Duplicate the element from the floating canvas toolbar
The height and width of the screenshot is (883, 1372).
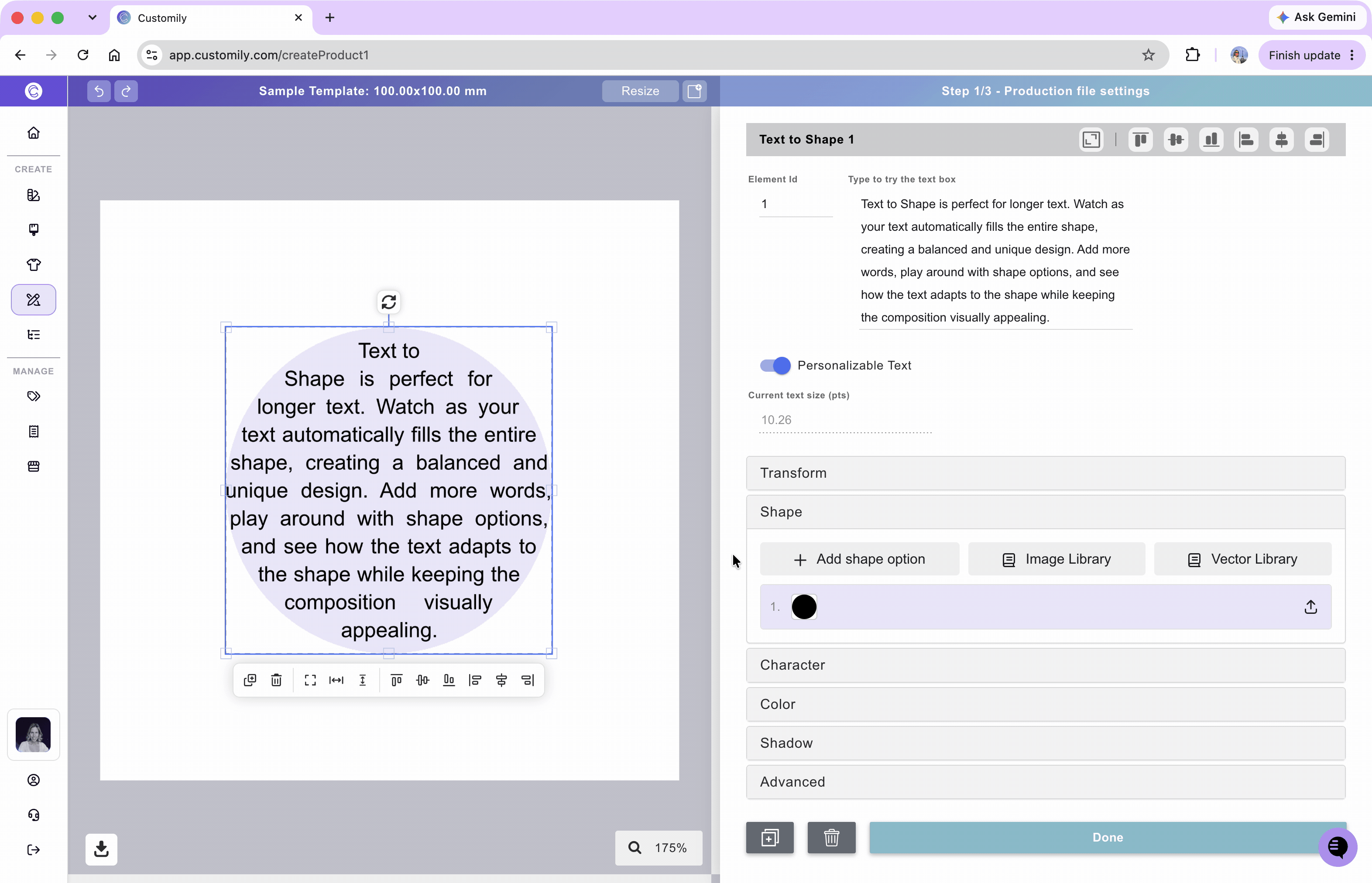[x=250, y=680]
